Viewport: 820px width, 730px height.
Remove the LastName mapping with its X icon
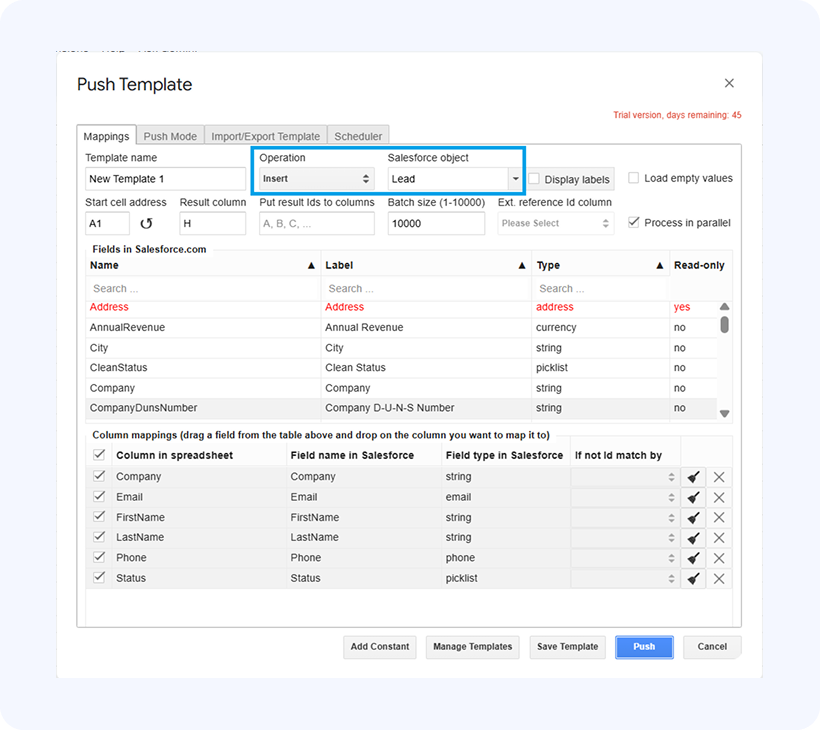718,538
